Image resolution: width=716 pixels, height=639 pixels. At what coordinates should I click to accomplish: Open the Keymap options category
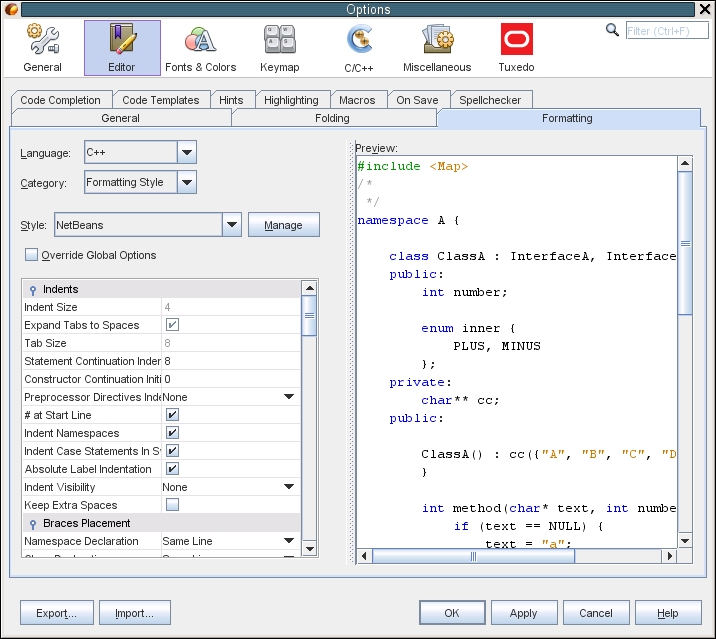click(x=279, y=48)
